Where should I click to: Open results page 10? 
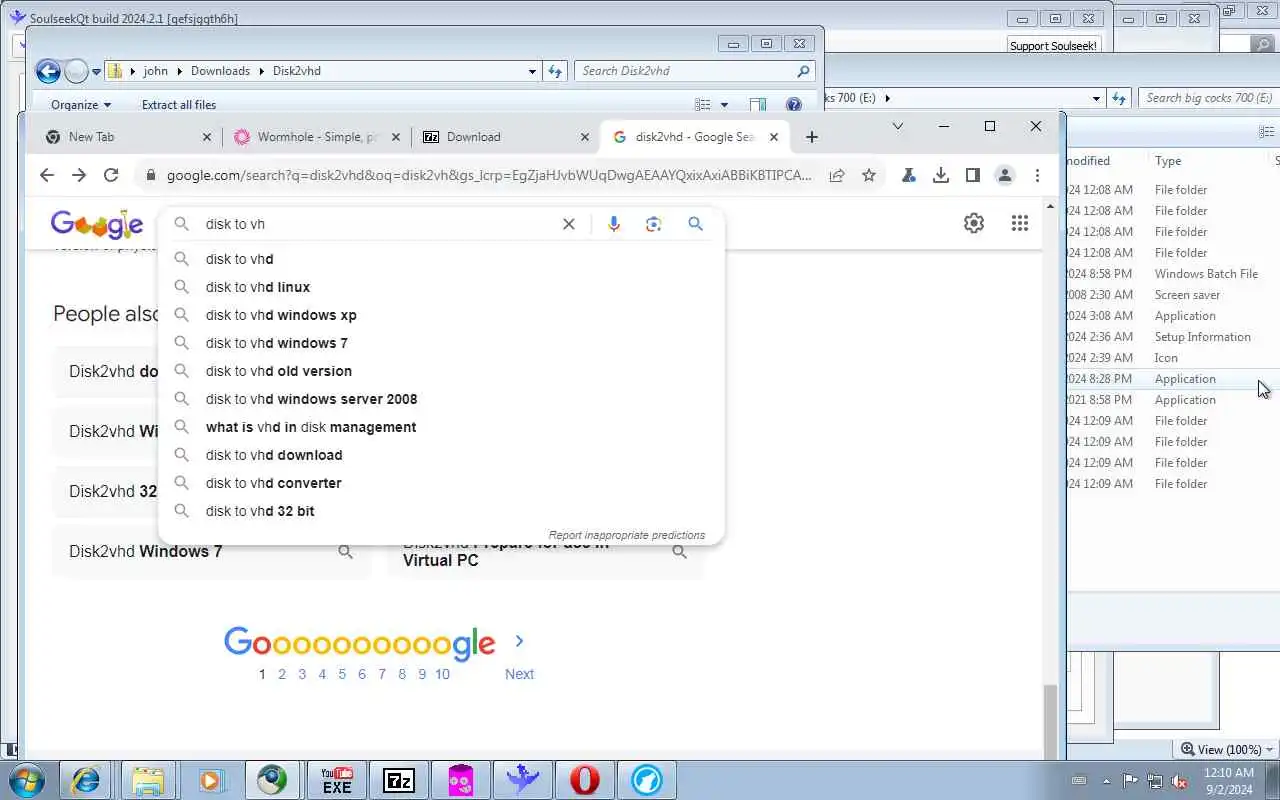(x=442, y=674)
